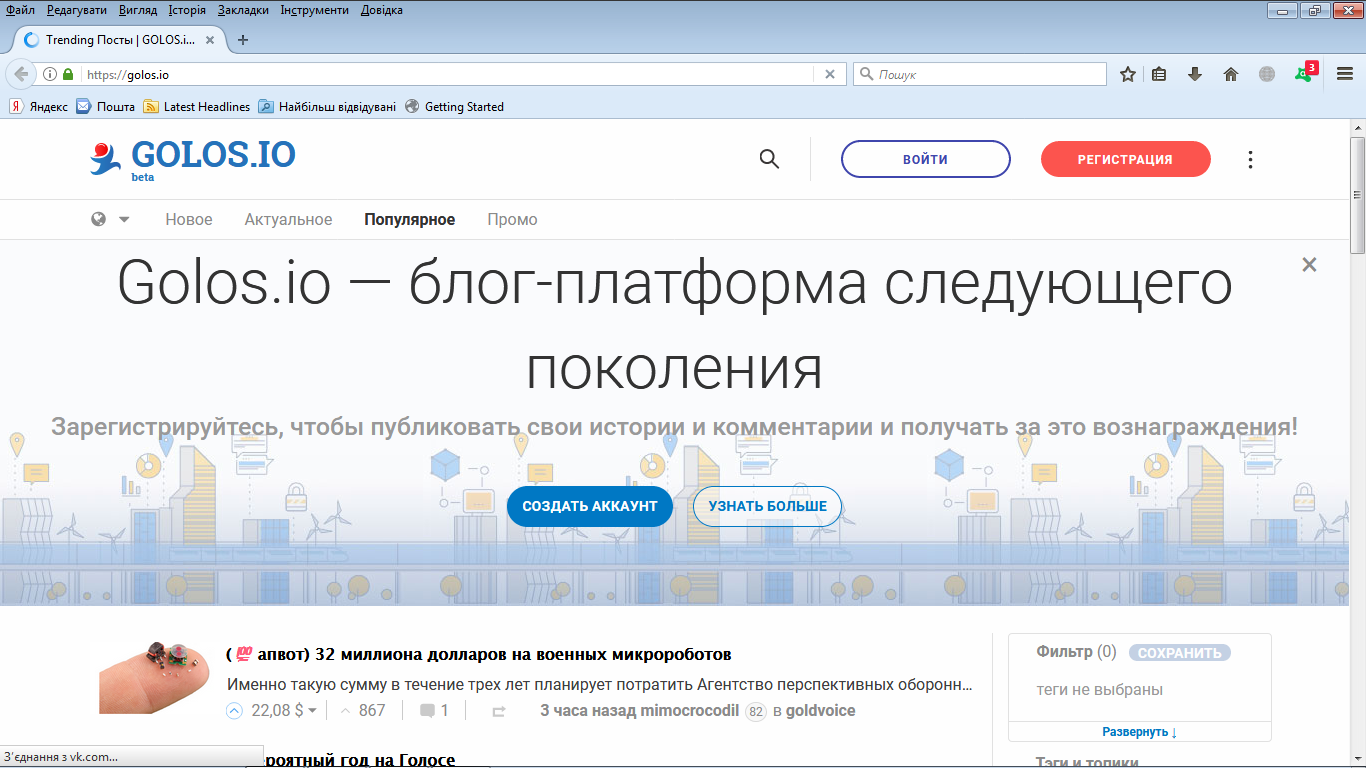Image resolution: width=1366 pixels, height=768 pixels.
Task: Open Пошта bookmark
Action: (105, 107)
